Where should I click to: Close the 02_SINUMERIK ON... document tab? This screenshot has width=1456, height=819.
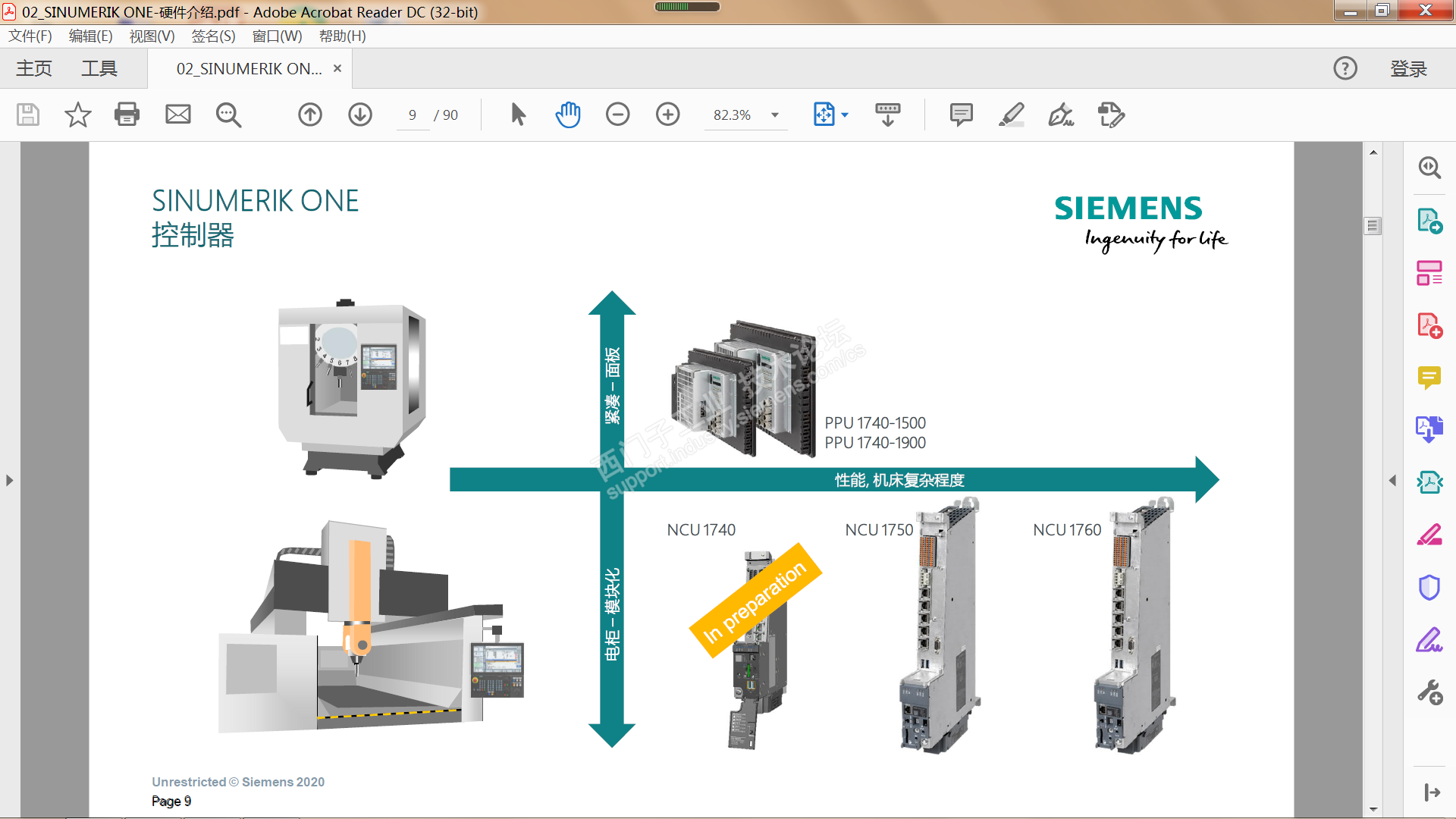337,68
